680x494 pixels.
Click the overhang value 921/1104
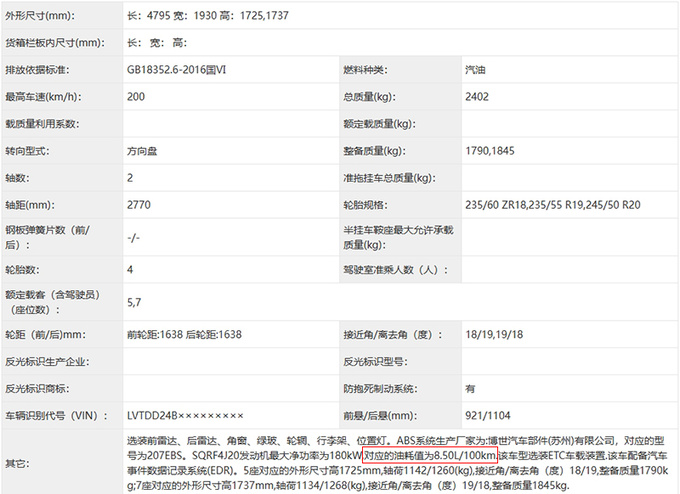pyautogui.click(x=487, y=415)
